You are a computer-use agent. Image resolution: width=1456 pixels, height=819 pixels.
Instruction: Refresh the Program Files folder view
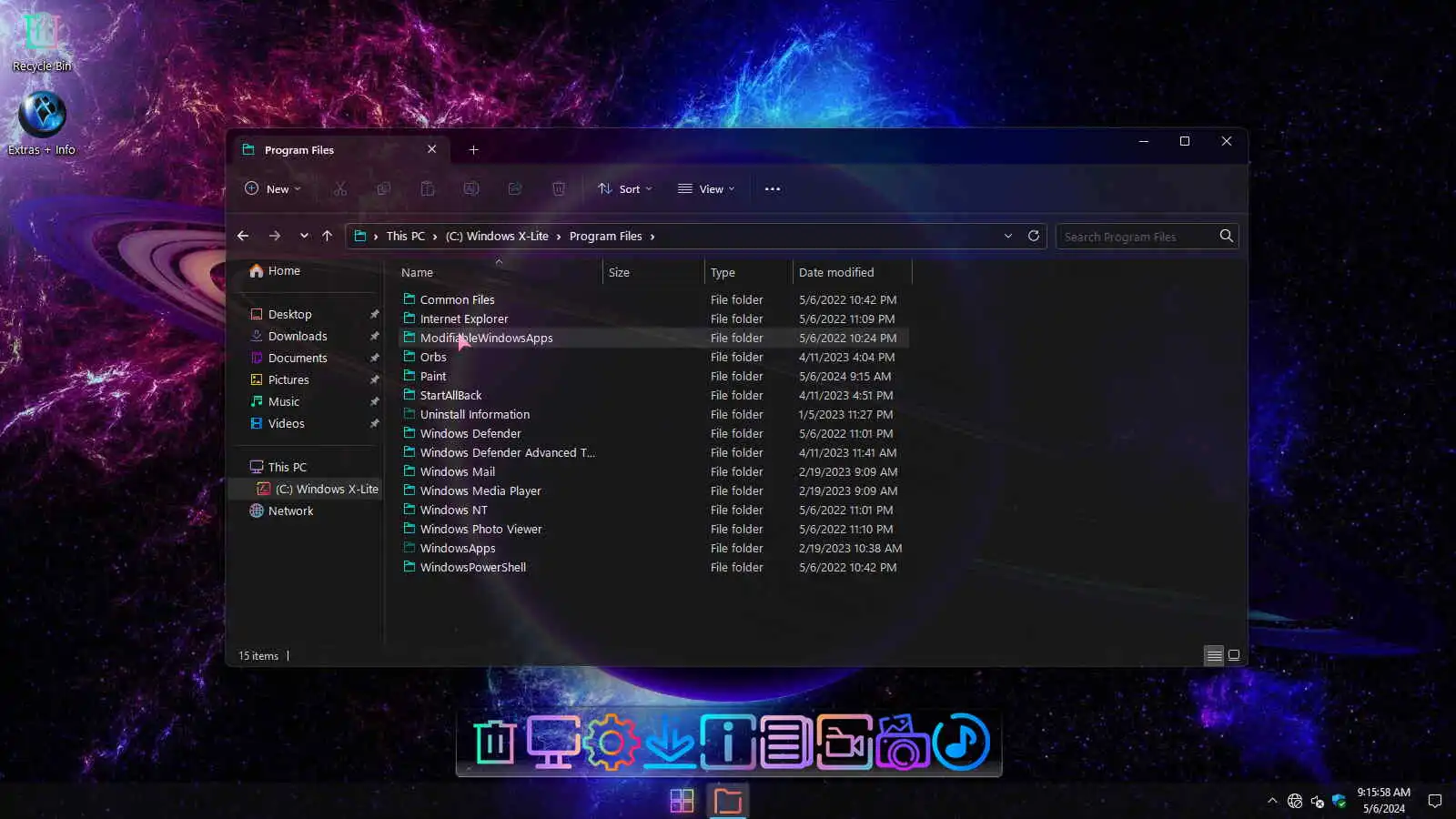point(1034,236)
